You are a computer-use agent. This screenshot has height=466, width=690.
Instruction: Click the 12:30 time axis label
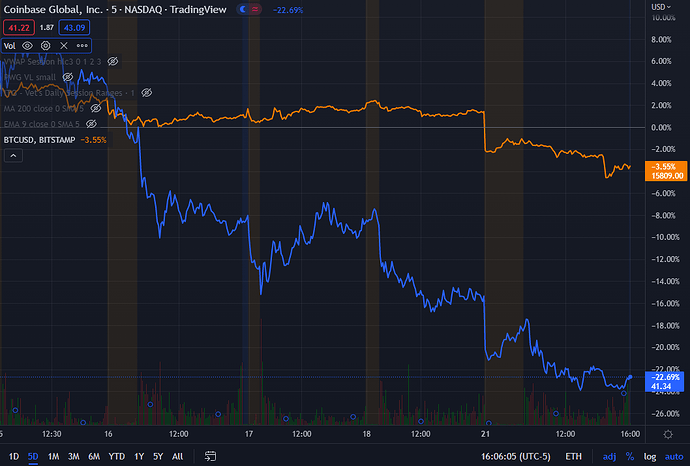coord(51,434)
